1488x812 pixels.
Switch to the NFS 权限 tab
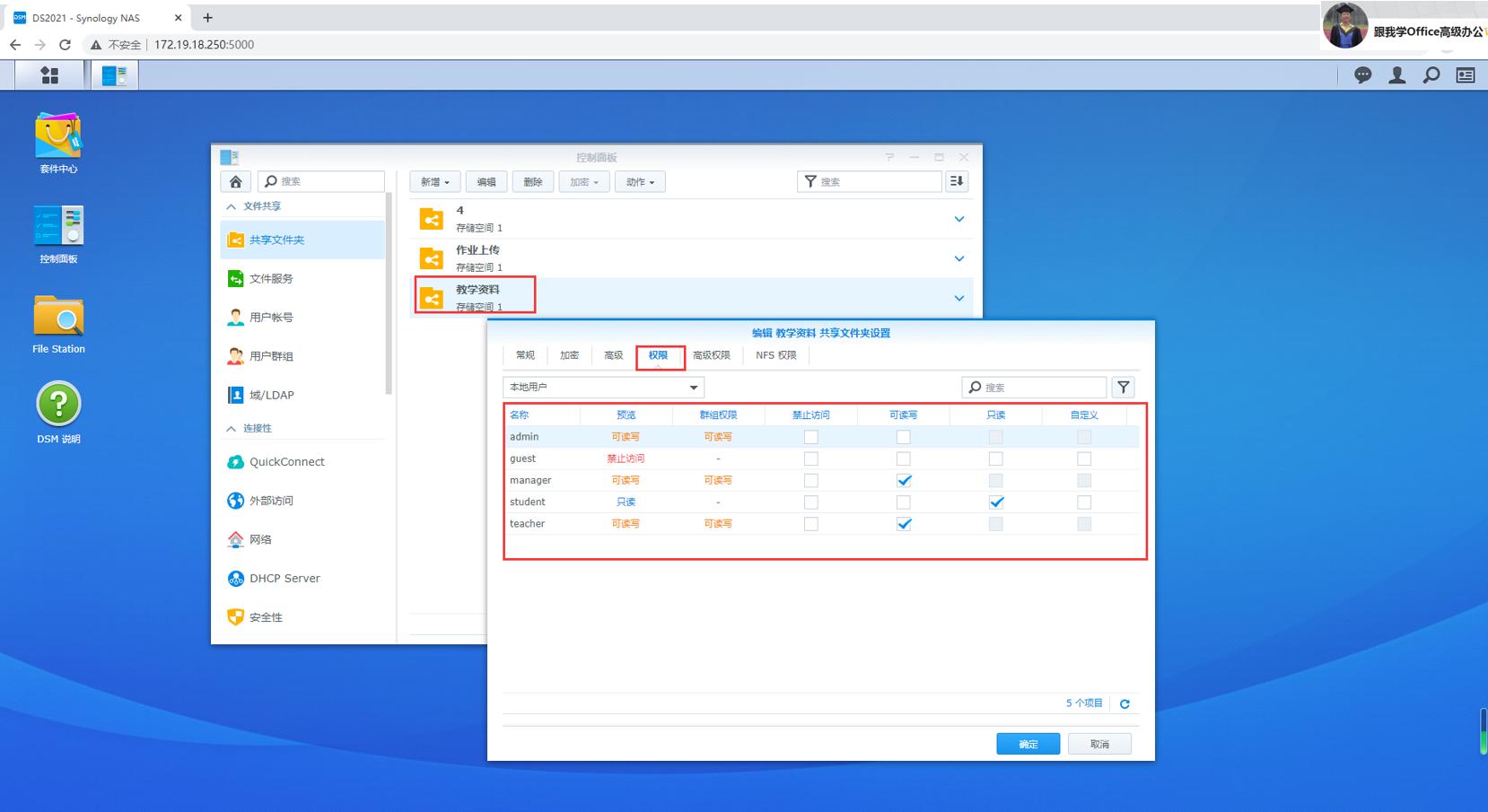775,355
